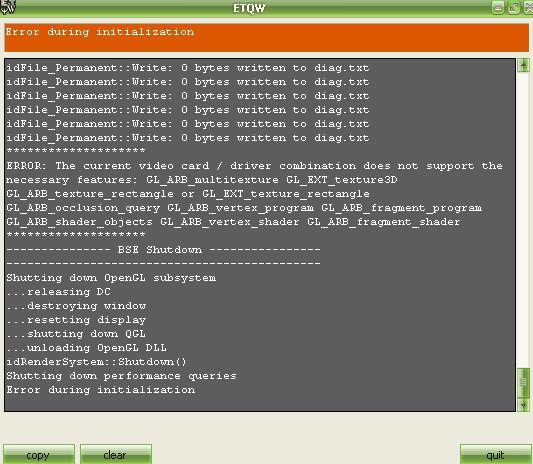533x464 pixels.
Task: Click the scrollbar down arrow
Action: coord(523,405)
